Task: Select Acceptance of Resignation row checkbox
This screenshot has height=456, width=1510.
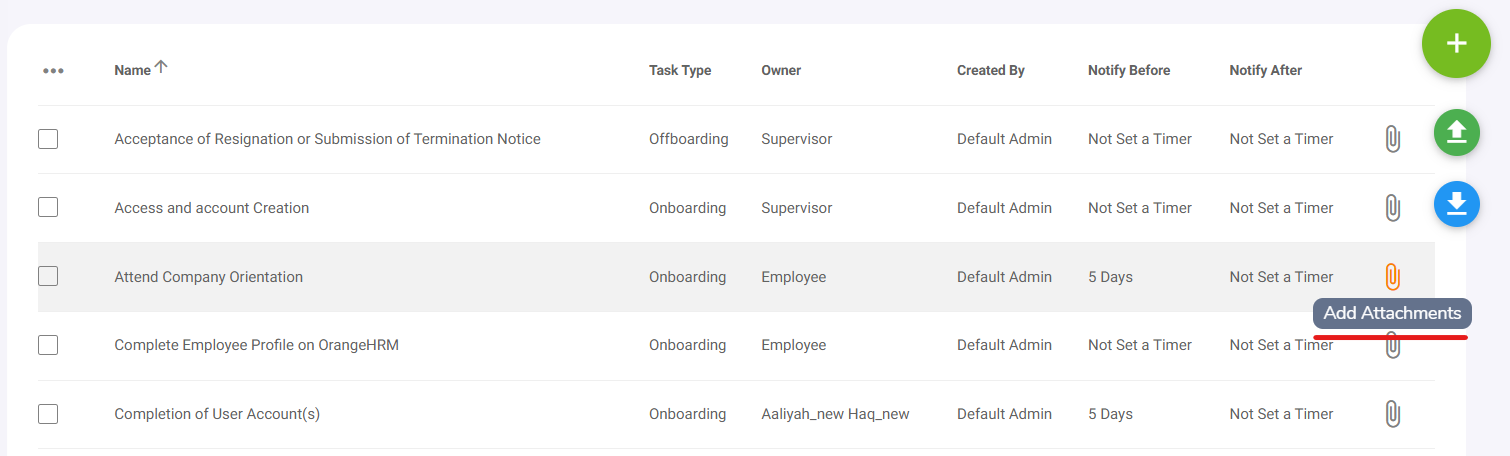Action: point(48,139)
